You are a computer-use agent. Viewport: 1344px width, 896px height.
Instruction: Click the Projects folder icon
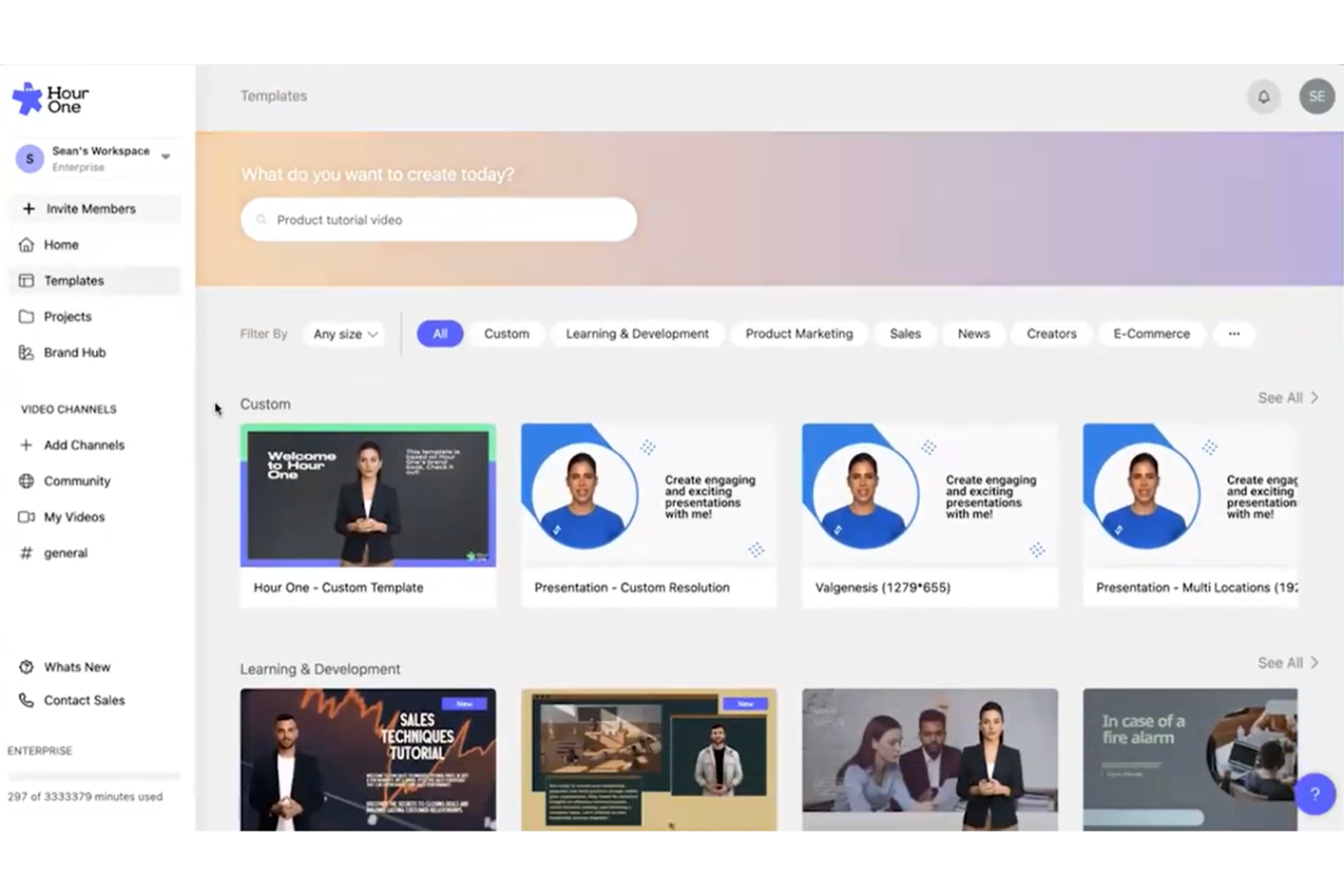(26, 317)
